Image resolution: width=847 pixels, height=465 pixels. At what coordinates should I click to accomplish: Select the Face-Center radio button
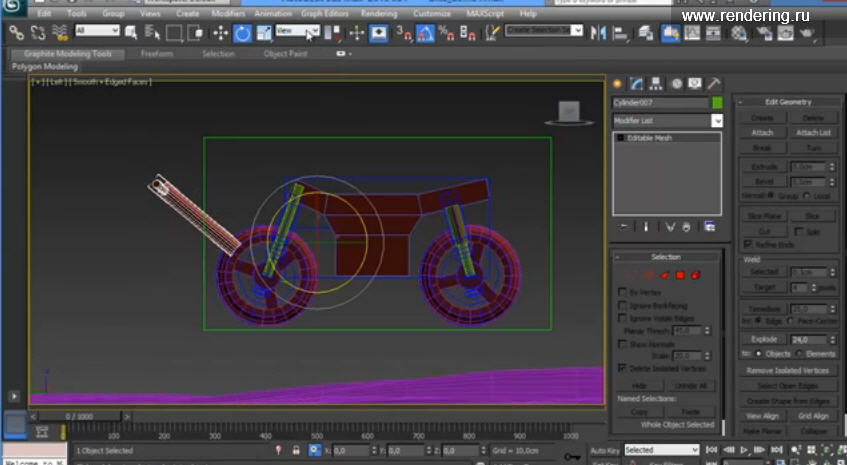pyautogui.click(x=791, y=321)
